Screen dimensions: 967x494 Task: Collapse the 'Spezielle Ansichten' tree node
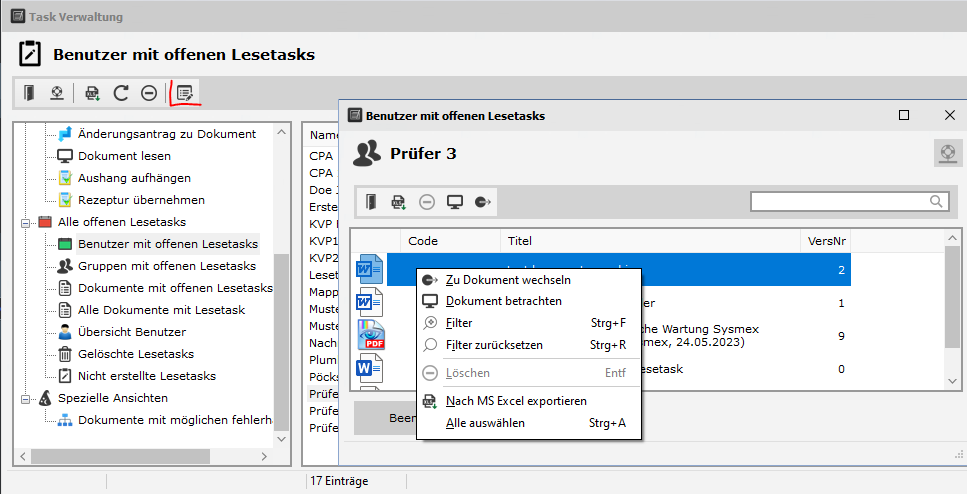coord(27,398)
